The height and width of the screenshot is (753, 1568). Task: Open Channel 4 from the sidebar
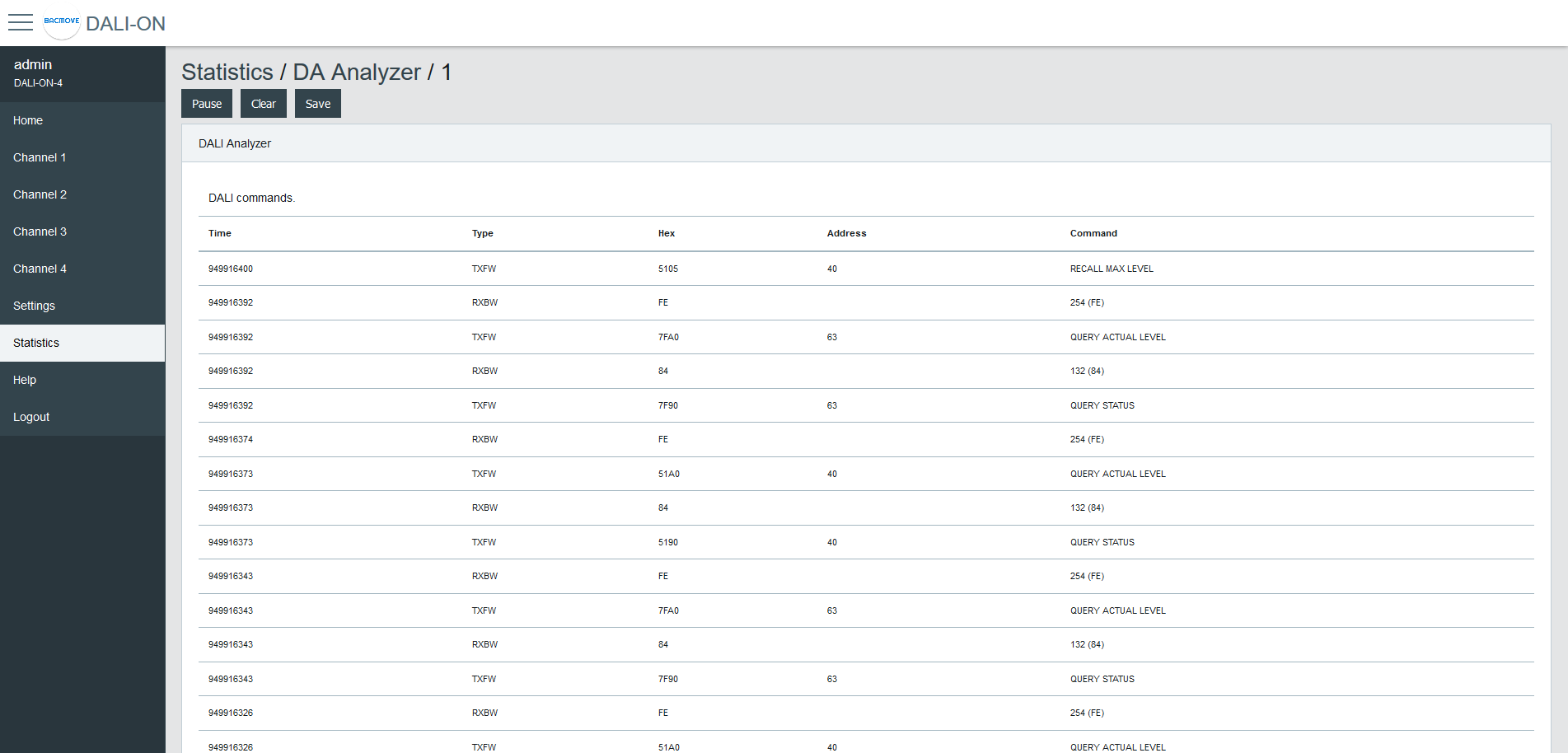click(40, 269)
